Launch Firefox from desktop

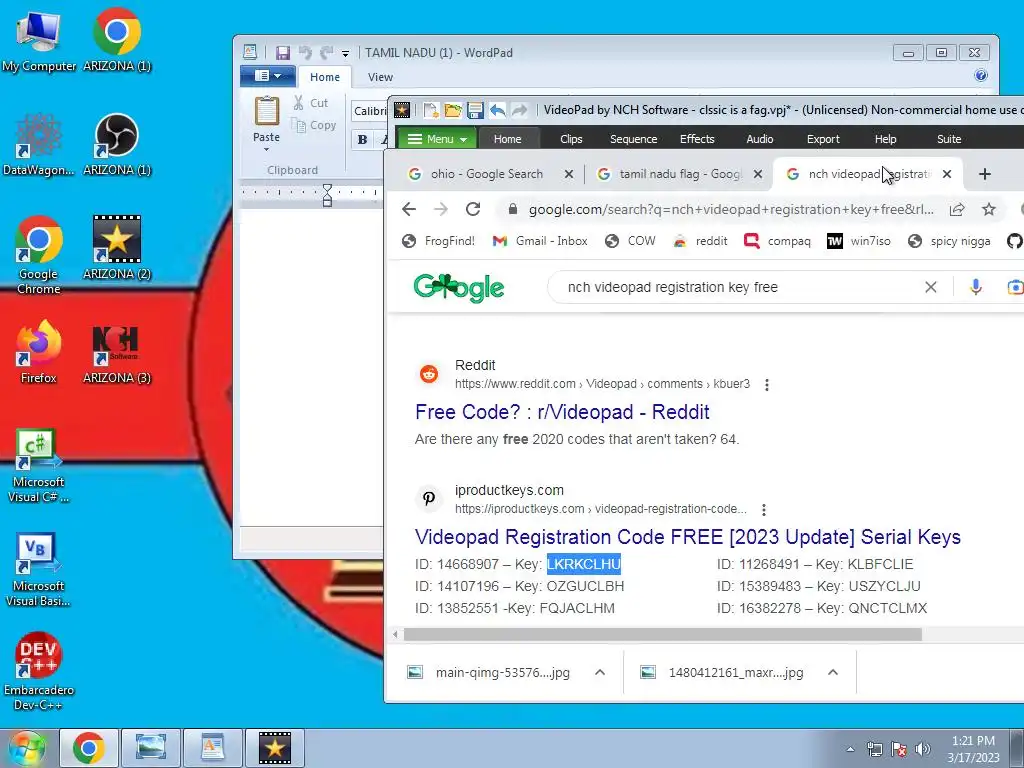39,351
